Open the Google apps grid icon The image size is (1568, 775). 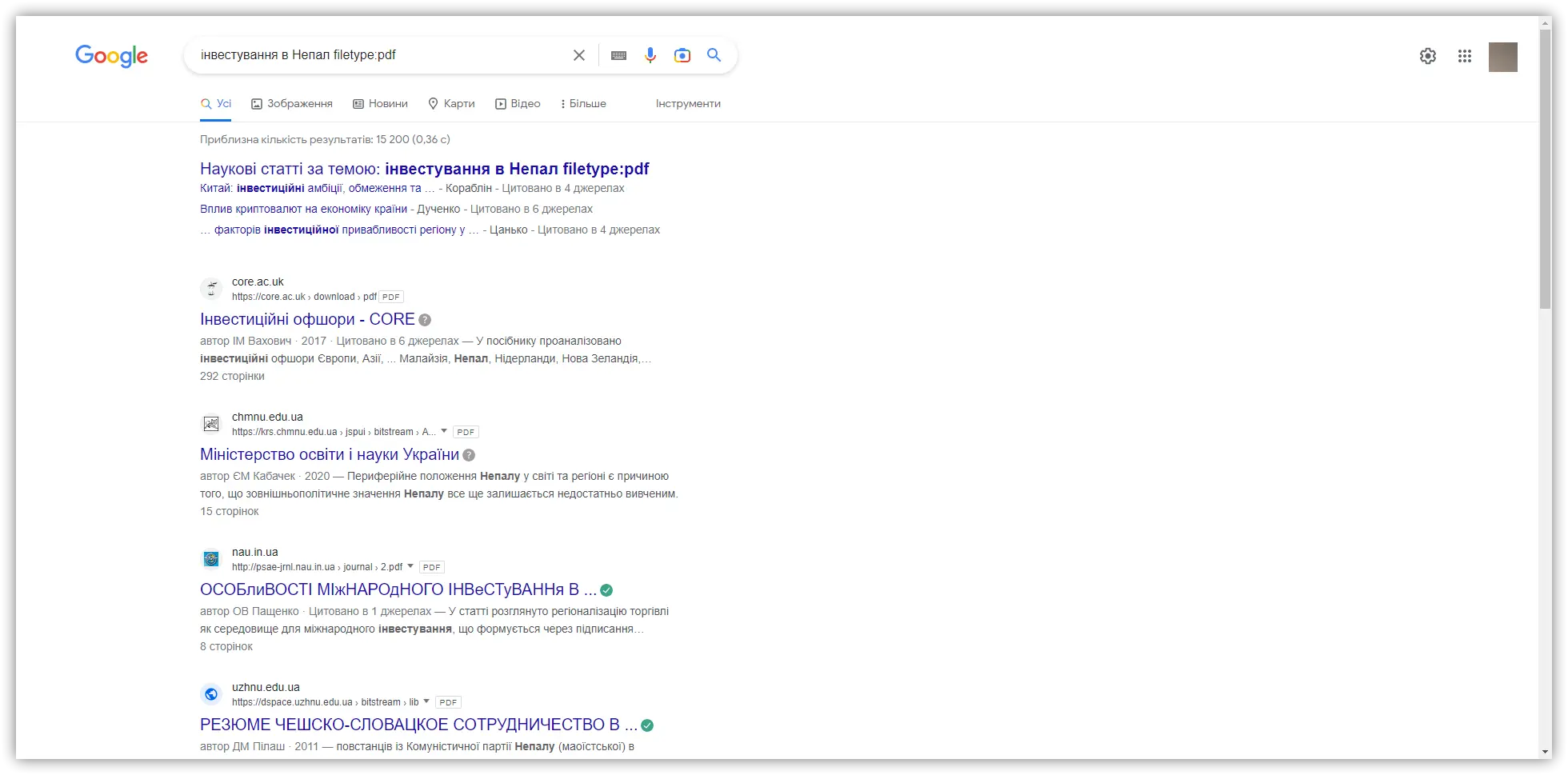coord(1465,56)
